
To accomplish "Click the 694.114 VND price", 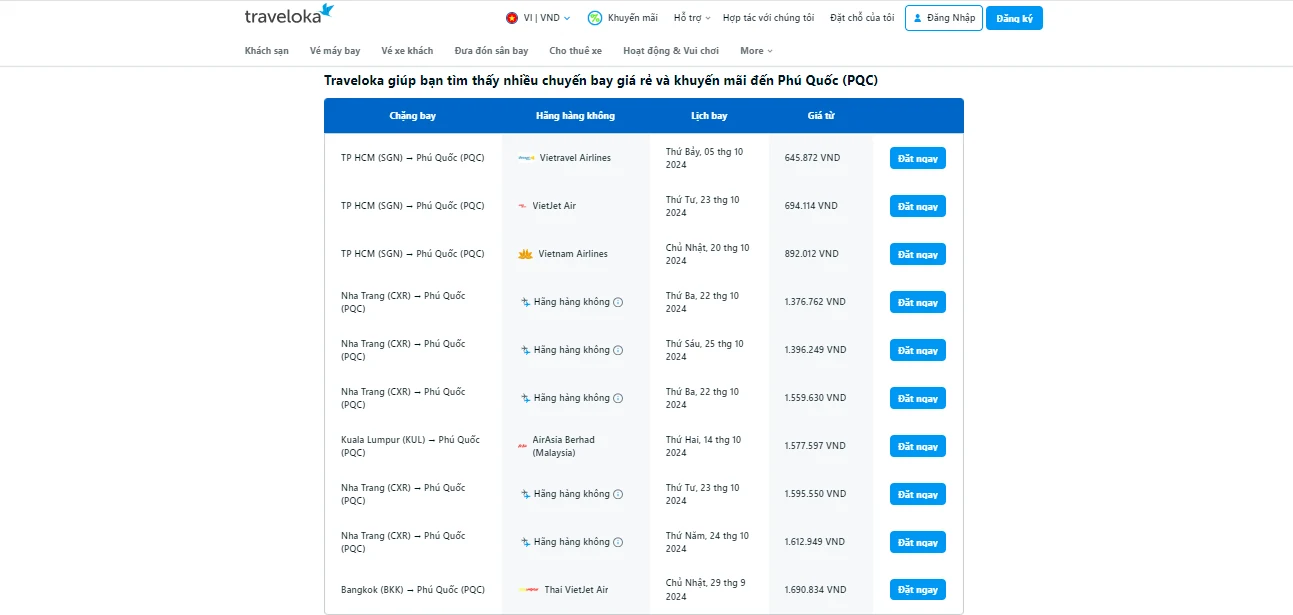I will pyautogui.click(x=811, y=206).
